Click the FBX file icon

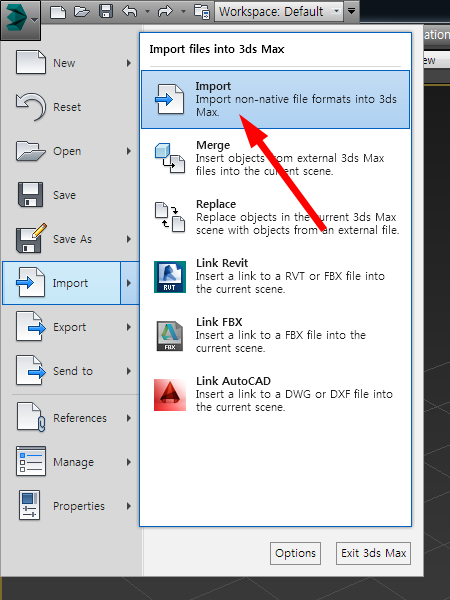click(x=170, y=336)
